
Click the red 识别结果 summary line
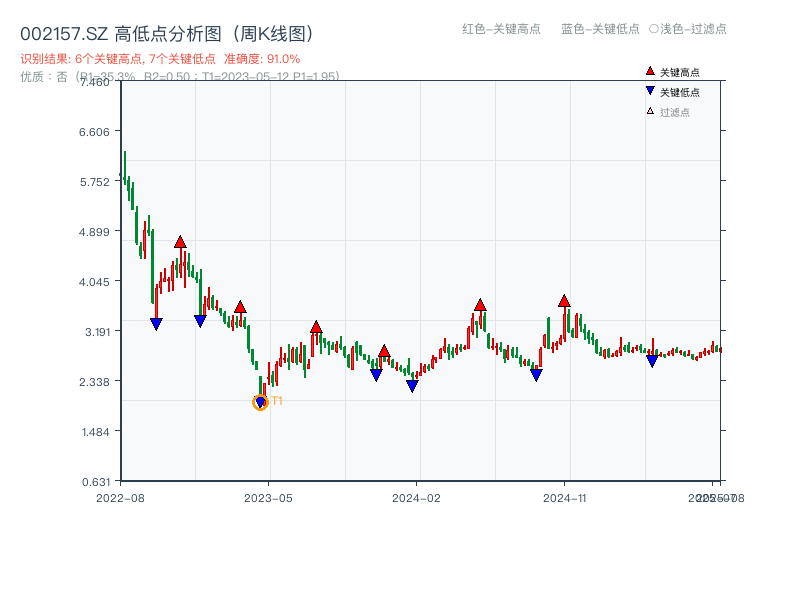tap(160, 59)
